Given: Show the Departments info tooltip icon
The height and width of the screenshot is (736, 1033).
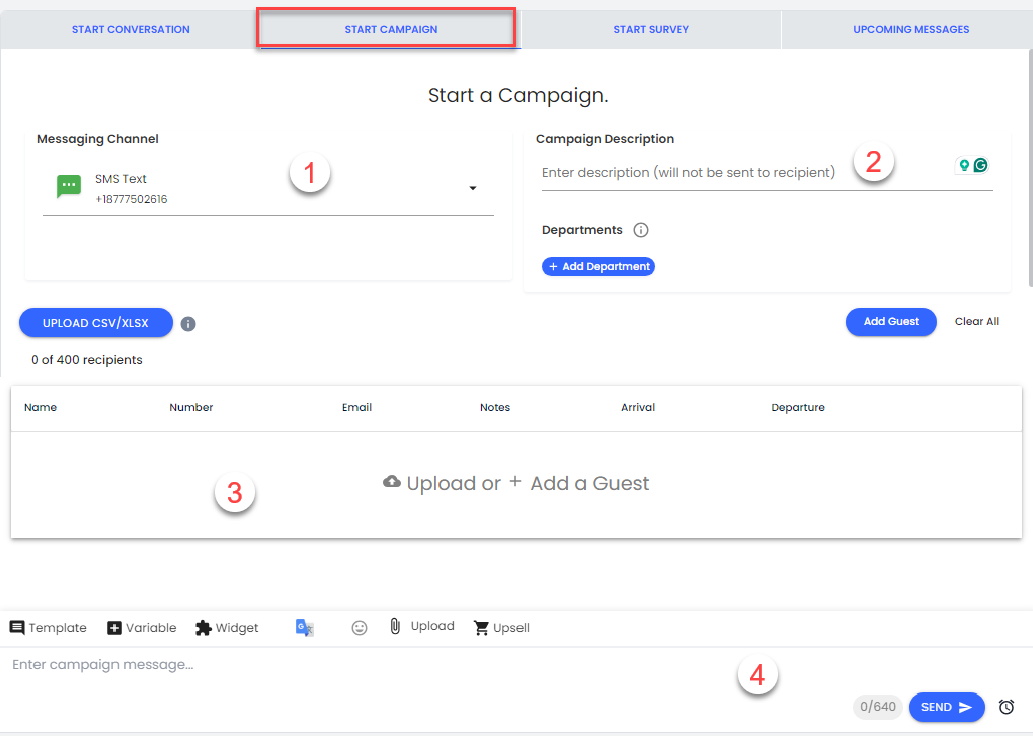Looking at the screenshot, I should (x=641, y=230).
